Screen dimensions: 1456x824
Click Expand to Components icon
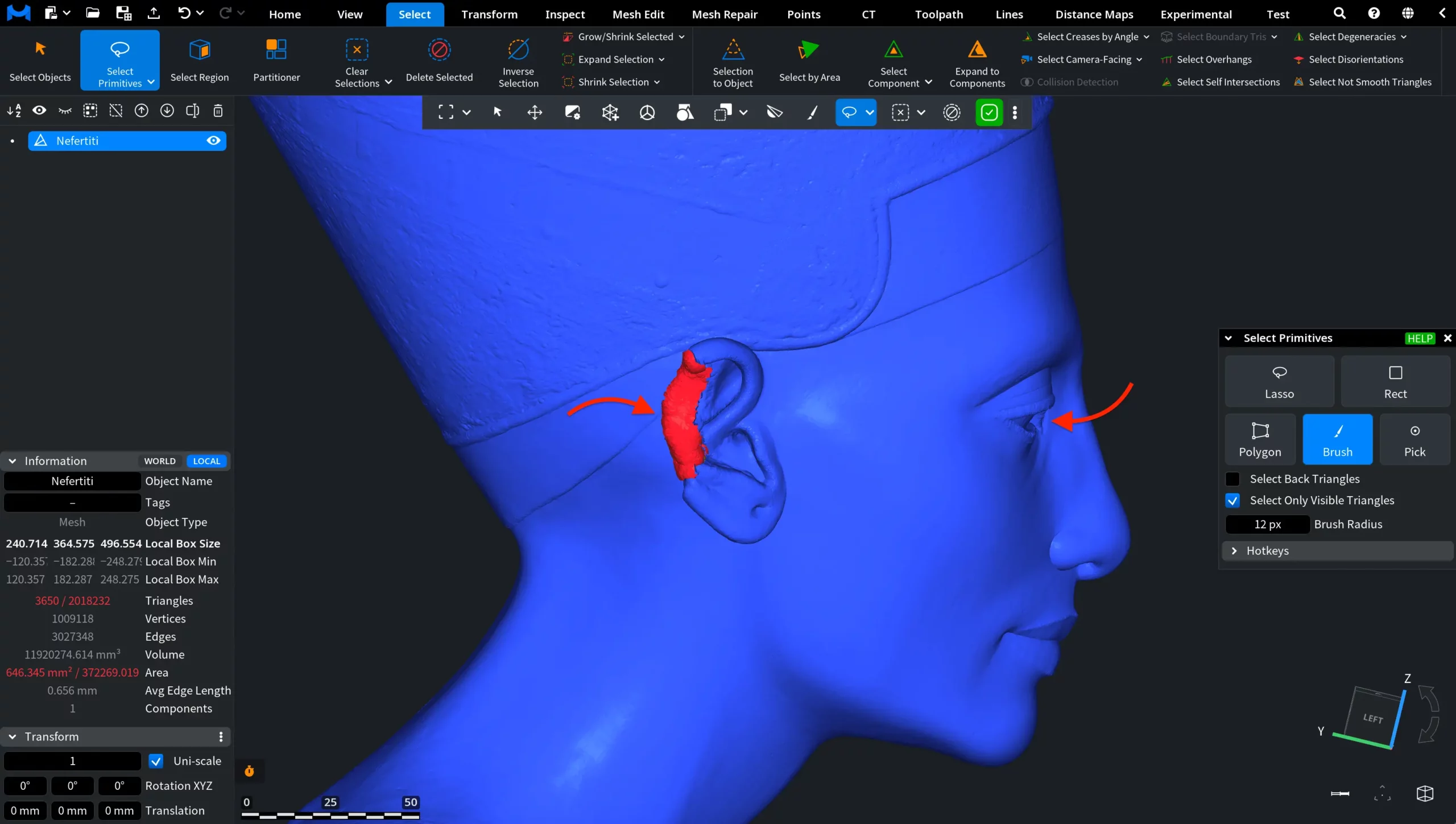point(977,50)
